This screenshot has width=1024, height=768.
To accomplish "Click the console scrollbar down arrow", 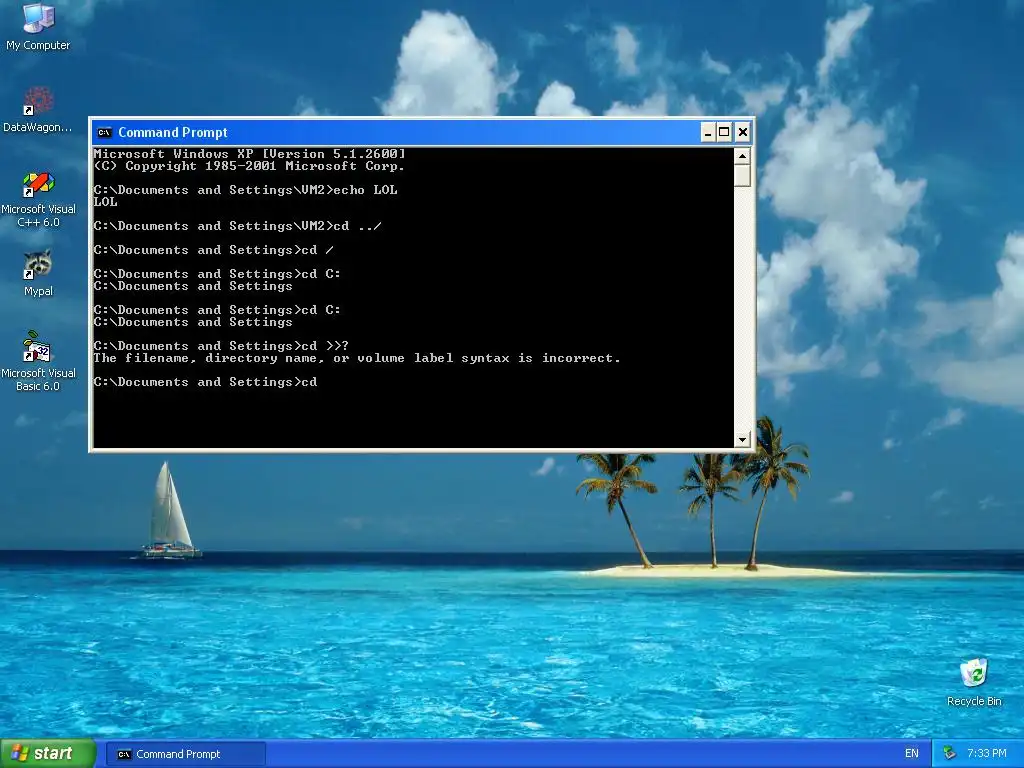I will 742,440.
